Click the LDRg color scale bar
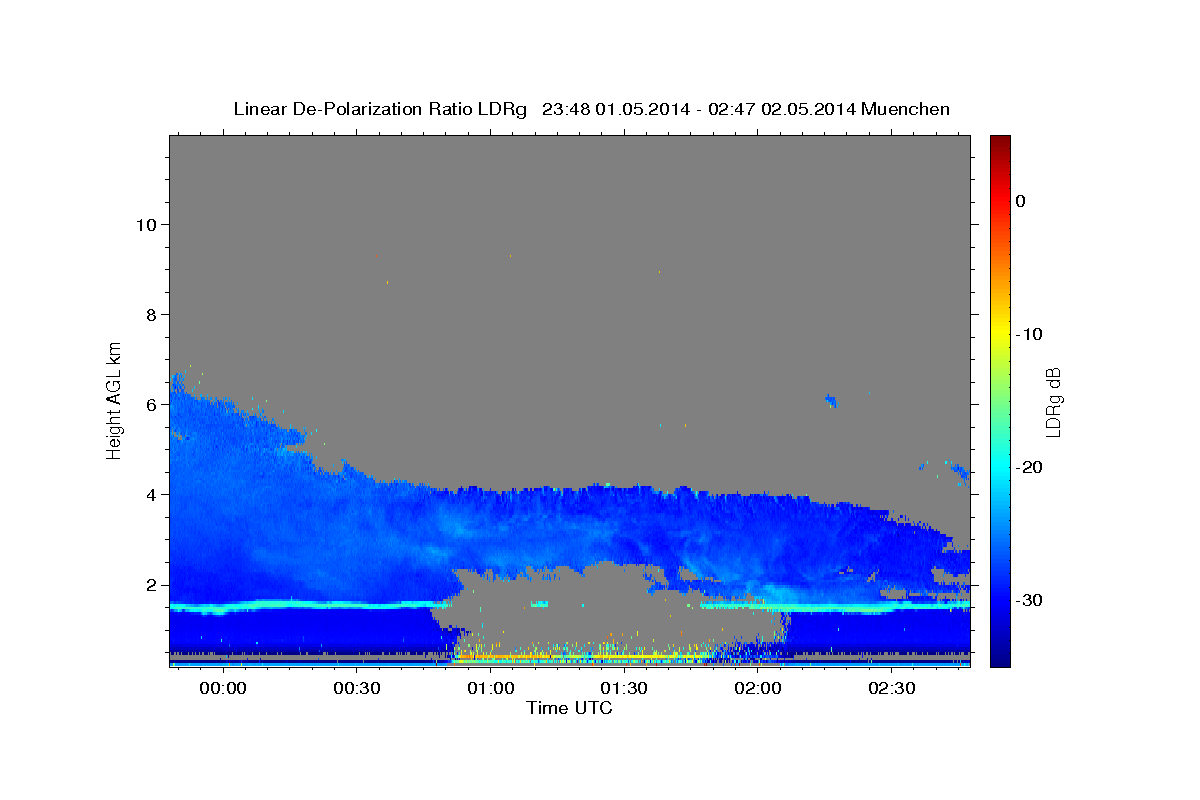 pyautogui.click(x=1000, y=400)
